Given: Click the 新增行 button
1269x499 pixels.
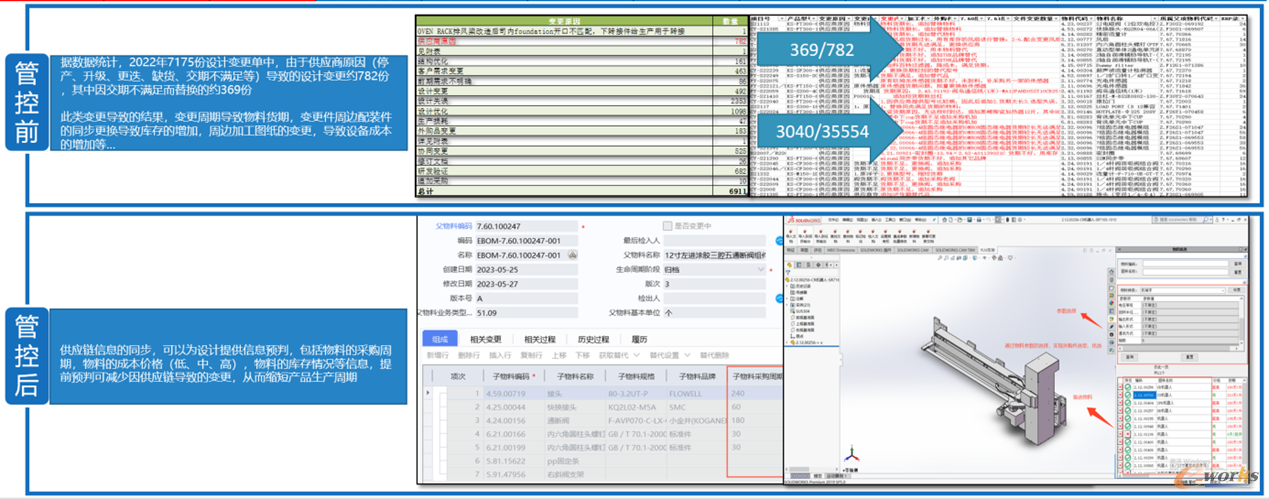Looking at the screenshot, I should [438, 355].
